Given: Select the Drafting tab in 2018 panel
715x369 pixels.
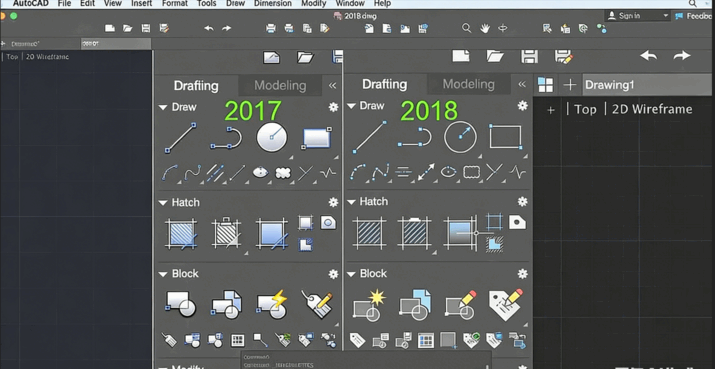Looking at the screenshot, I should pyautogui.click(x=384, y=84).
